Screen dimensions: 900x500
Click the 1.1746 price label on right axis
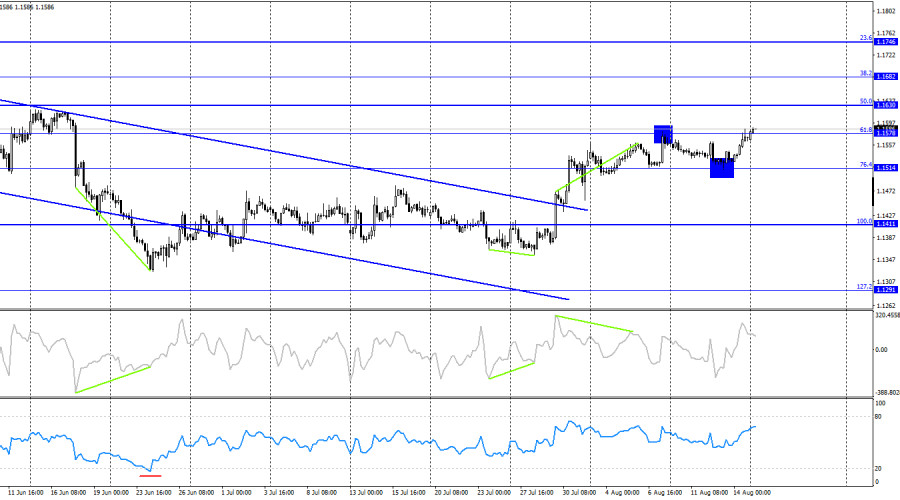pos(885,42)
